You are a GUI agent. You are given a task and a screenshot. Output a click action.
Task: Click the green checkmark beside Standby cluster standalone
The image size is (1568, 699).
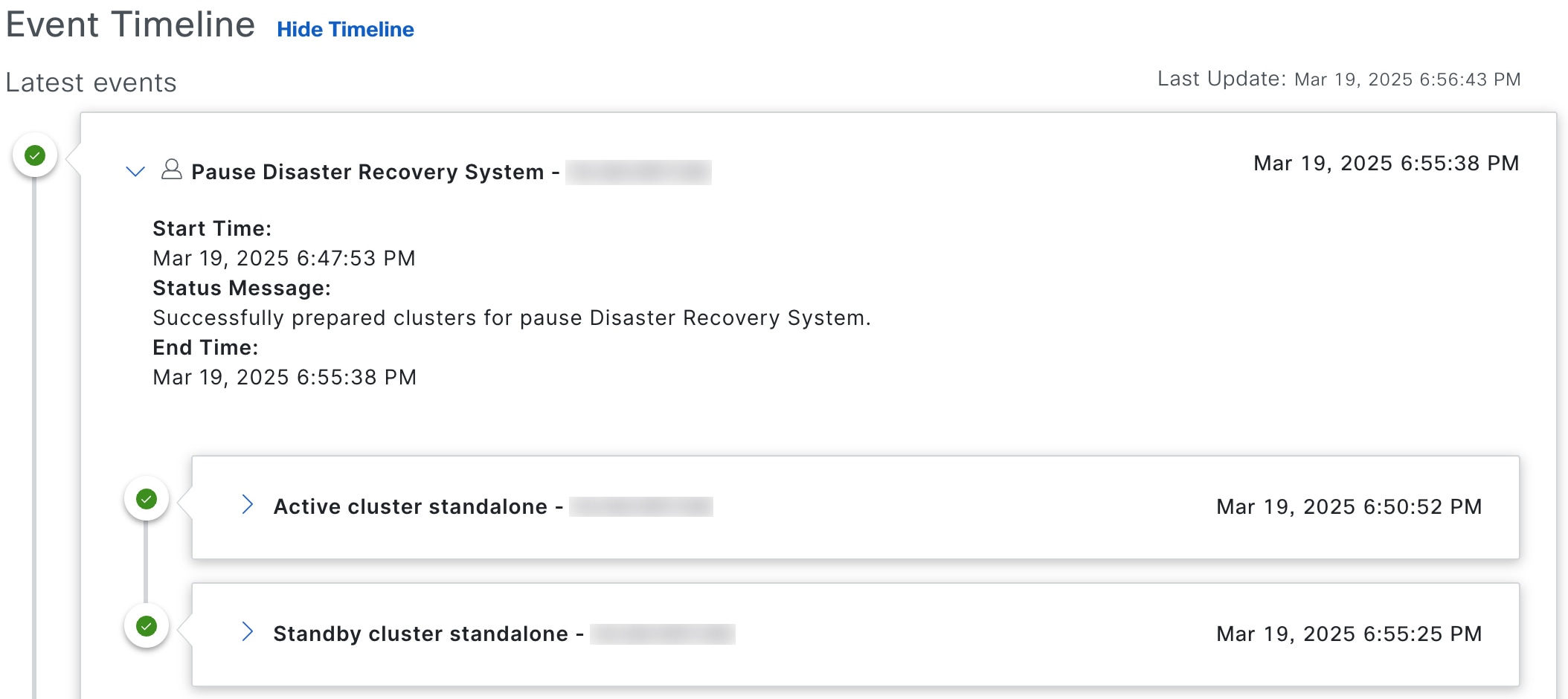[x=147, y=626]
